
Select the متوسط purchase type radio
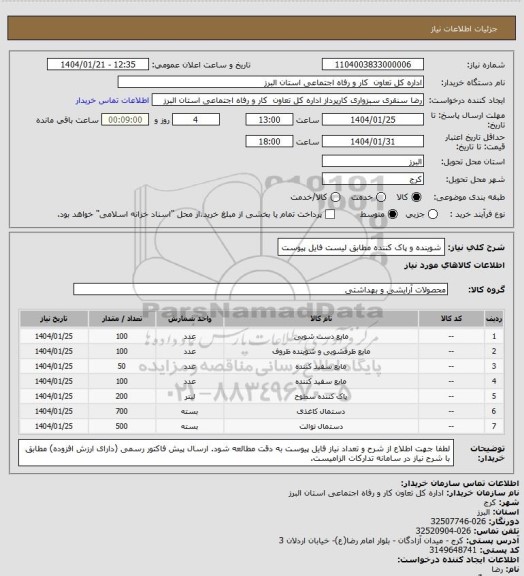(393, 214)
